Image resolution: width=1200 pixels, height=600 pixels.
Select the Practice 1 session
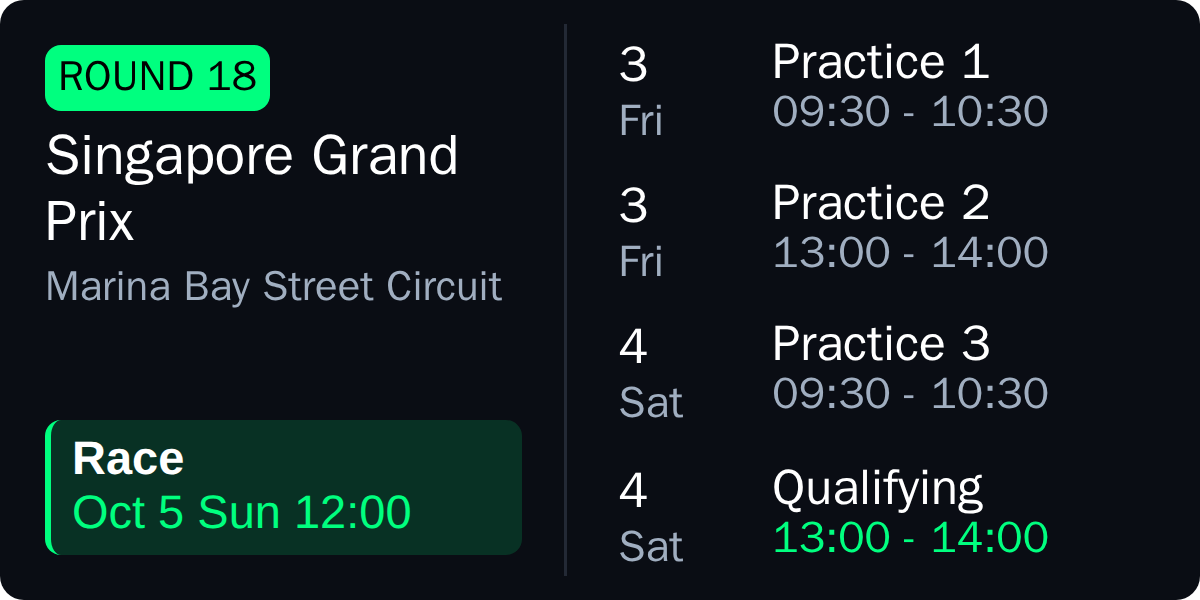(880, 62)
